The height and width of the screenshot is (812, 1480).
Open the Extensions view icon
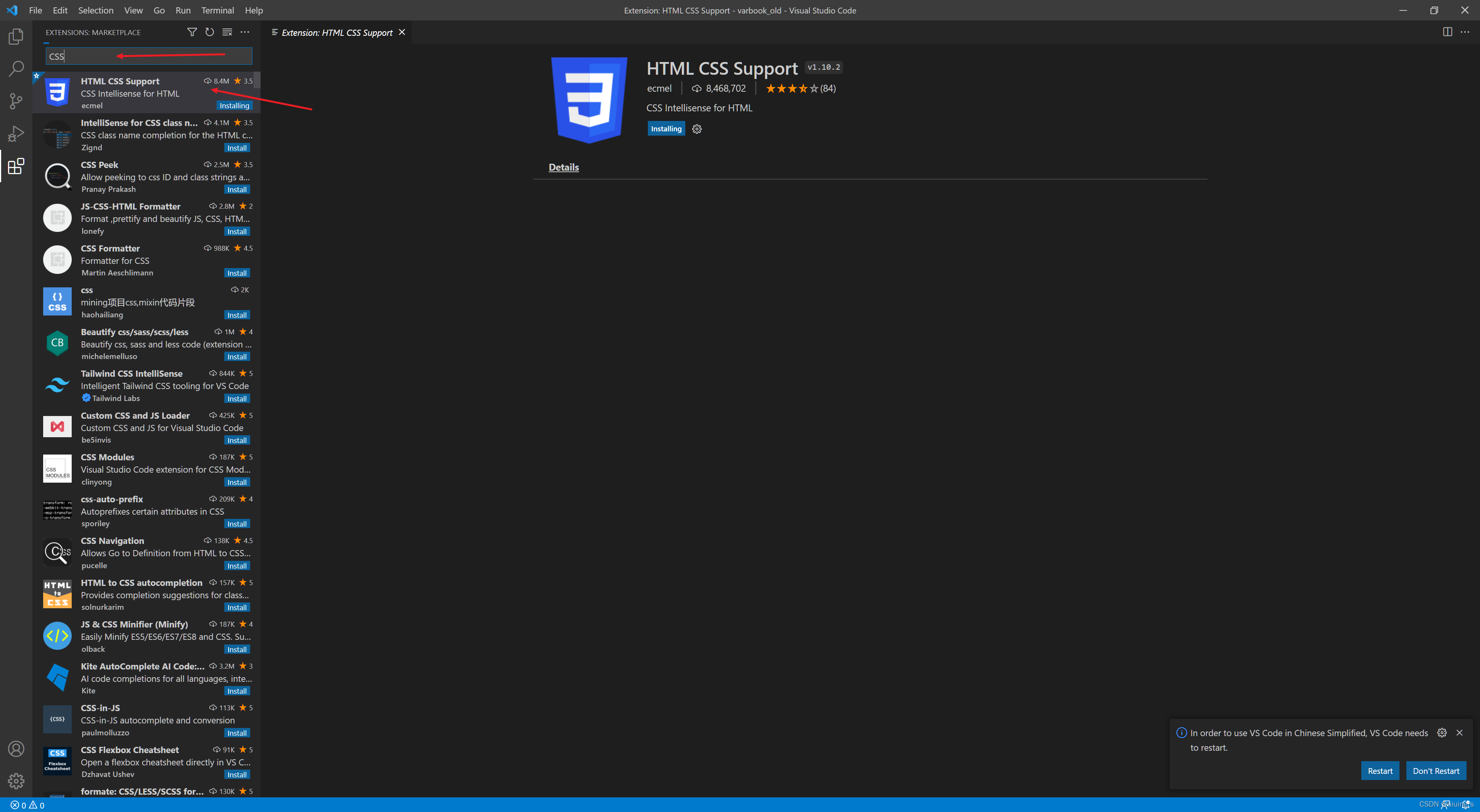[x=16, y=166]
